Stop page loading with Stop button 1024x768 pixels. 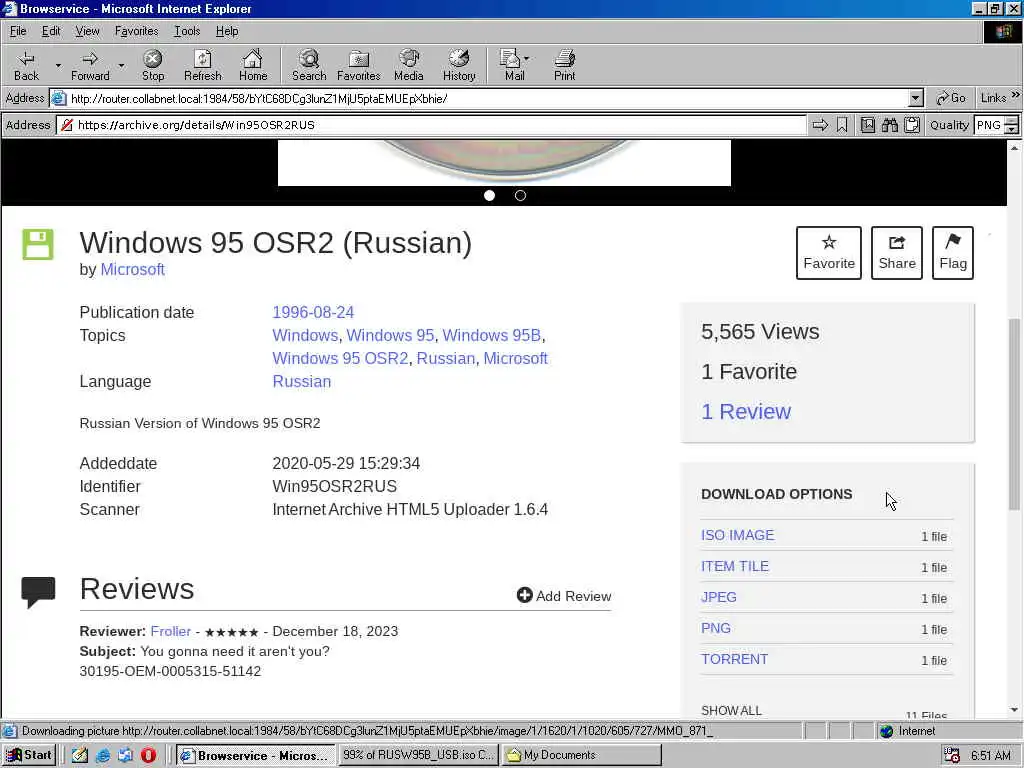coord(153,66)
